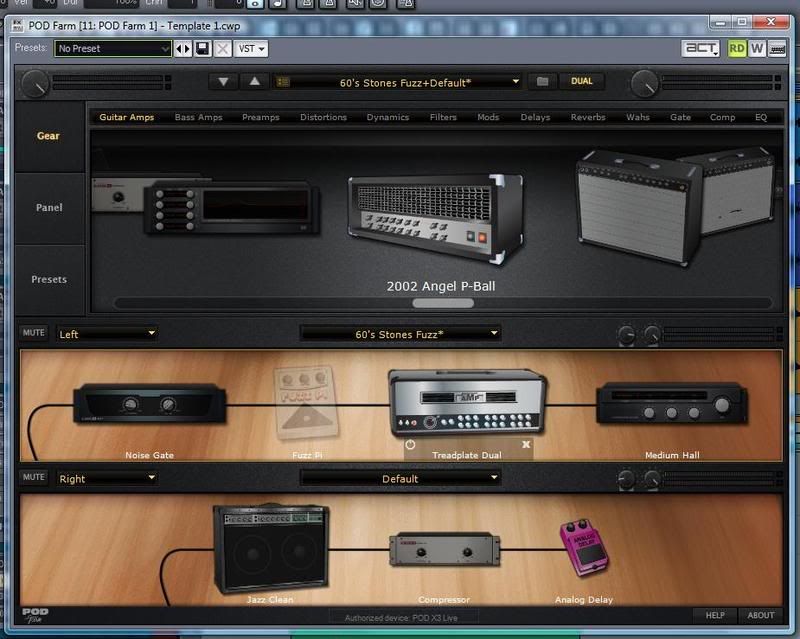Toggle Treadplate Dual power bypass icon

(x=410, y=445)
